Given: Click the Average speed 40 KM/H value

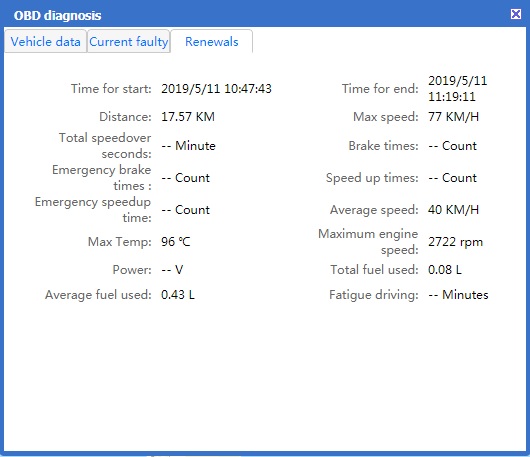Looking at the screenshot, I should pyautogui.click(x=453, y=210).
